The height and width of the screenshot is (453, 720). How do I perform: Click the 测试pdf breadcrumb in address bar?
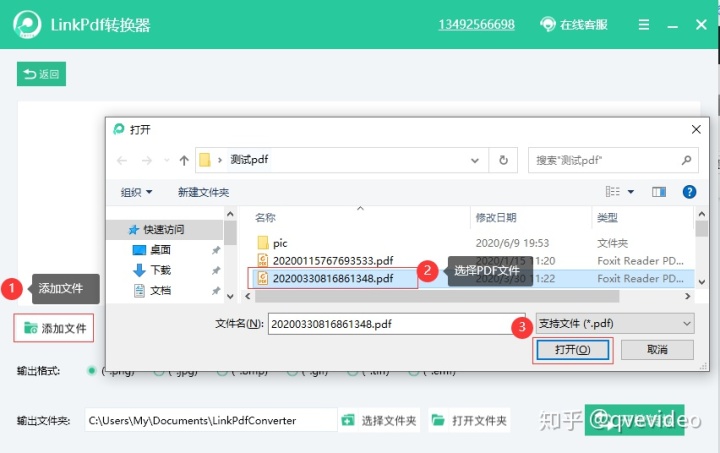click(249, 159)
